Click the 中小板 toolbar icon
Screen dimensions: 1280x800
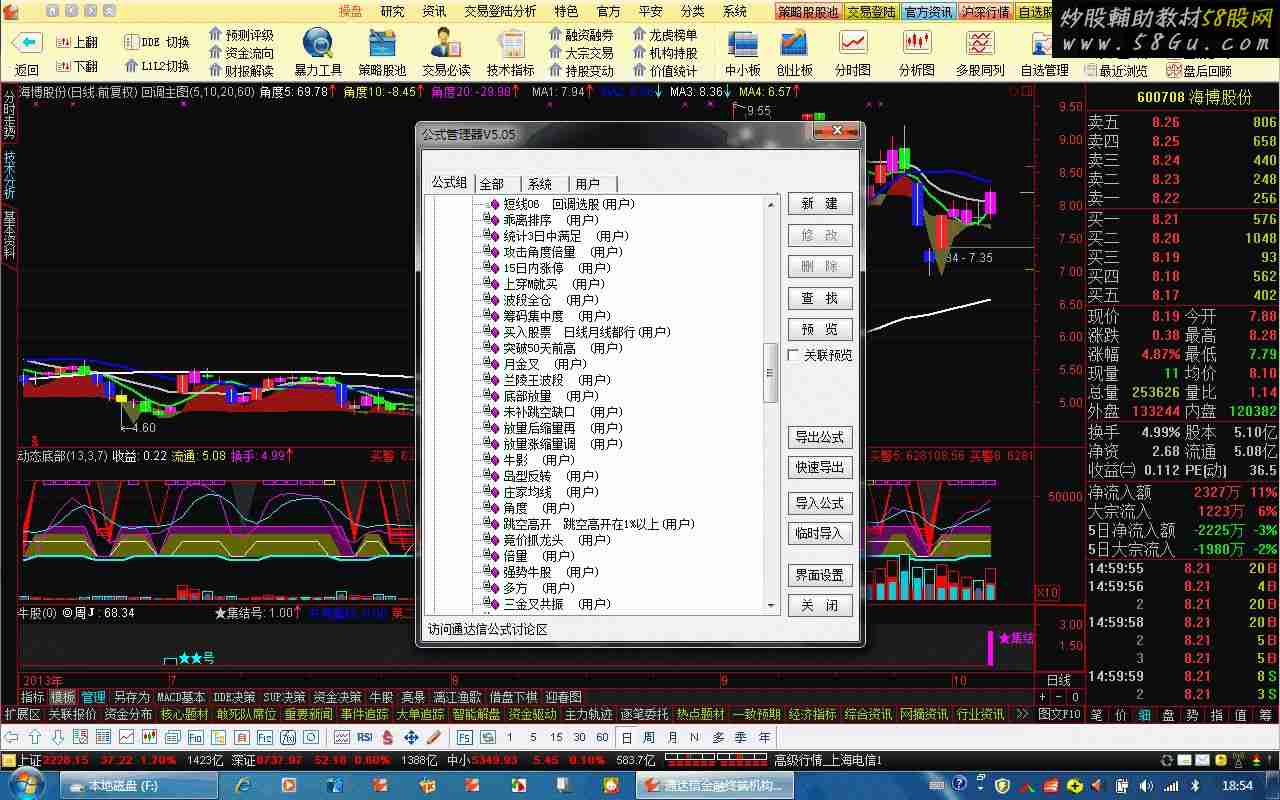[743, 44]
